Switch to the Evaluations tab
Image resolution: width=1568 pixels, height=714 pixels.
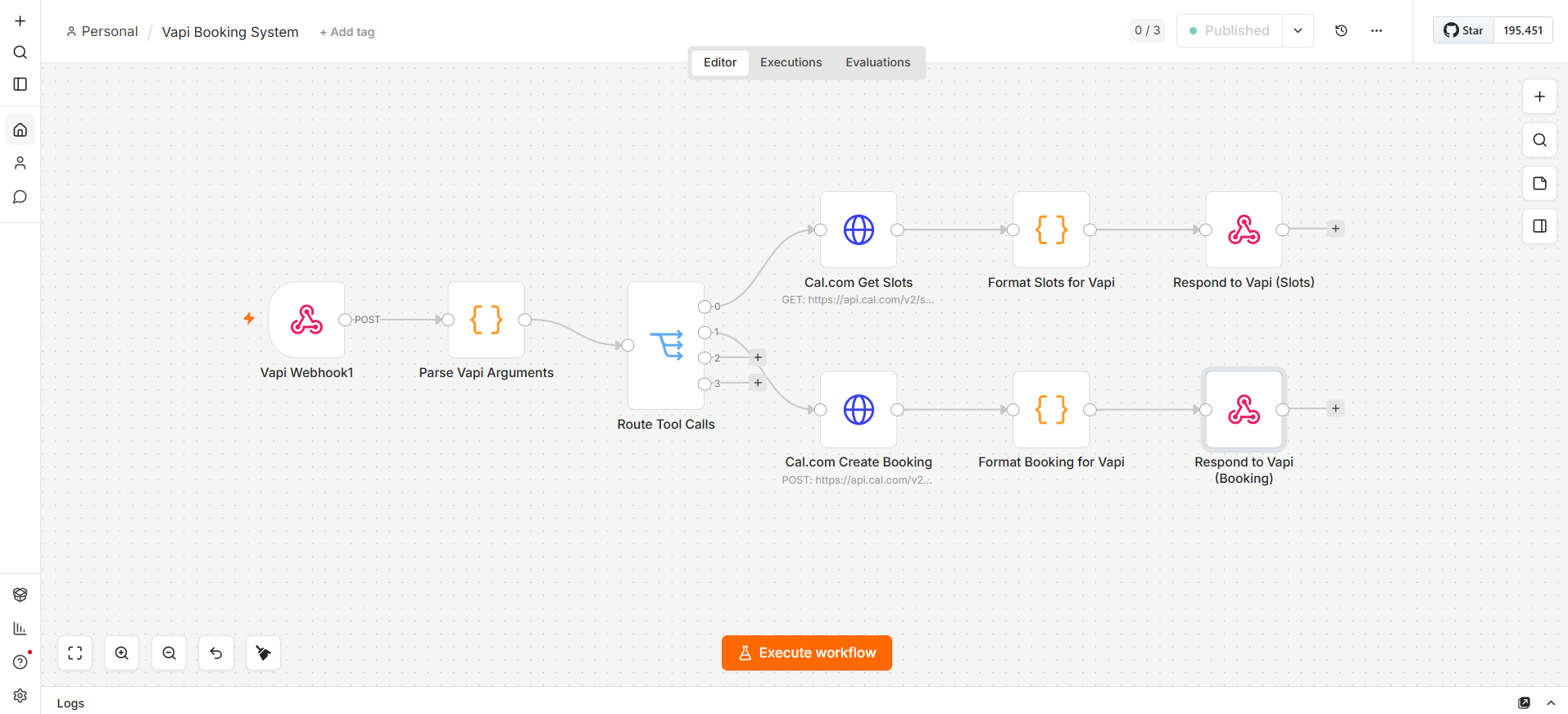(x=877, y=62)
